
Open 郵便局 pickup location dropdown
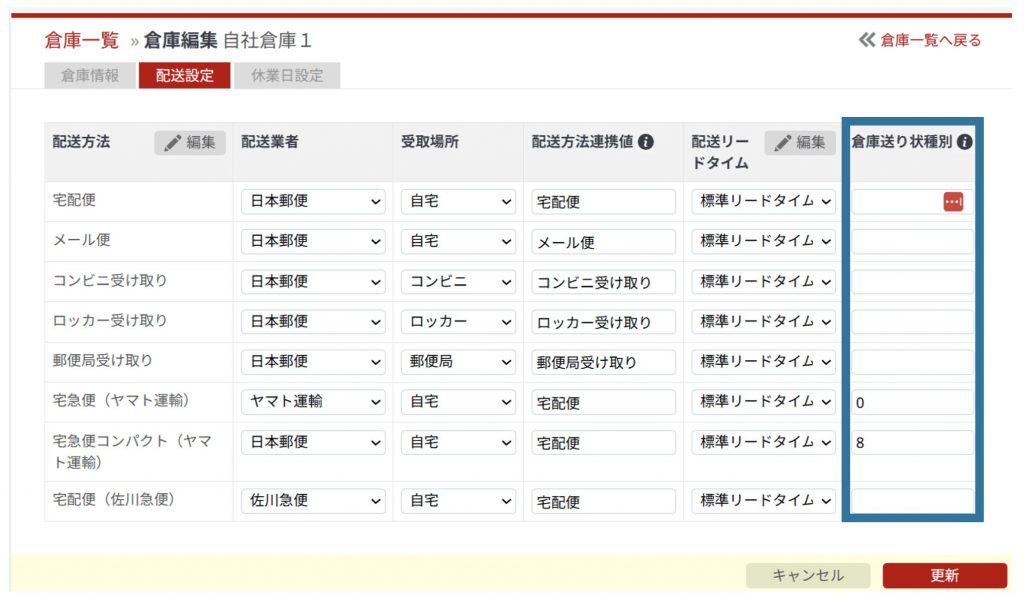(458, 362)
